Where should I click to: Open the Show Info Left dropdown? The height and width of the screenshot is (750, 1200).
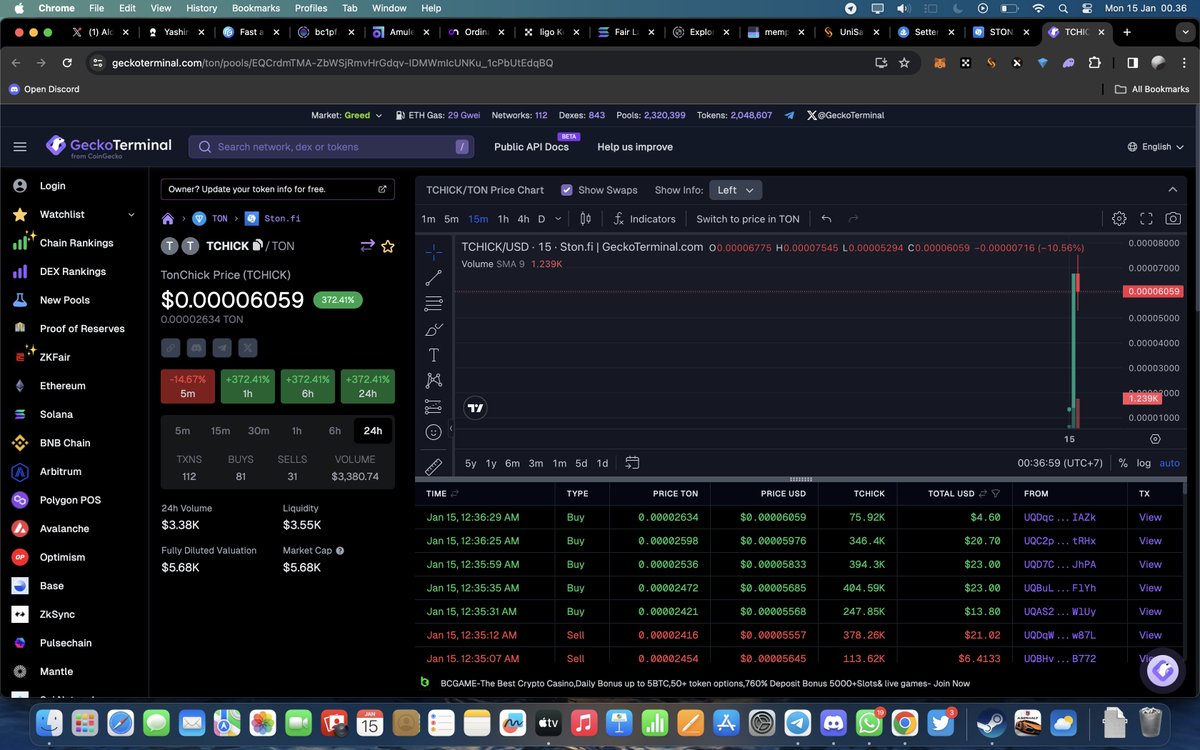[736, 190]
